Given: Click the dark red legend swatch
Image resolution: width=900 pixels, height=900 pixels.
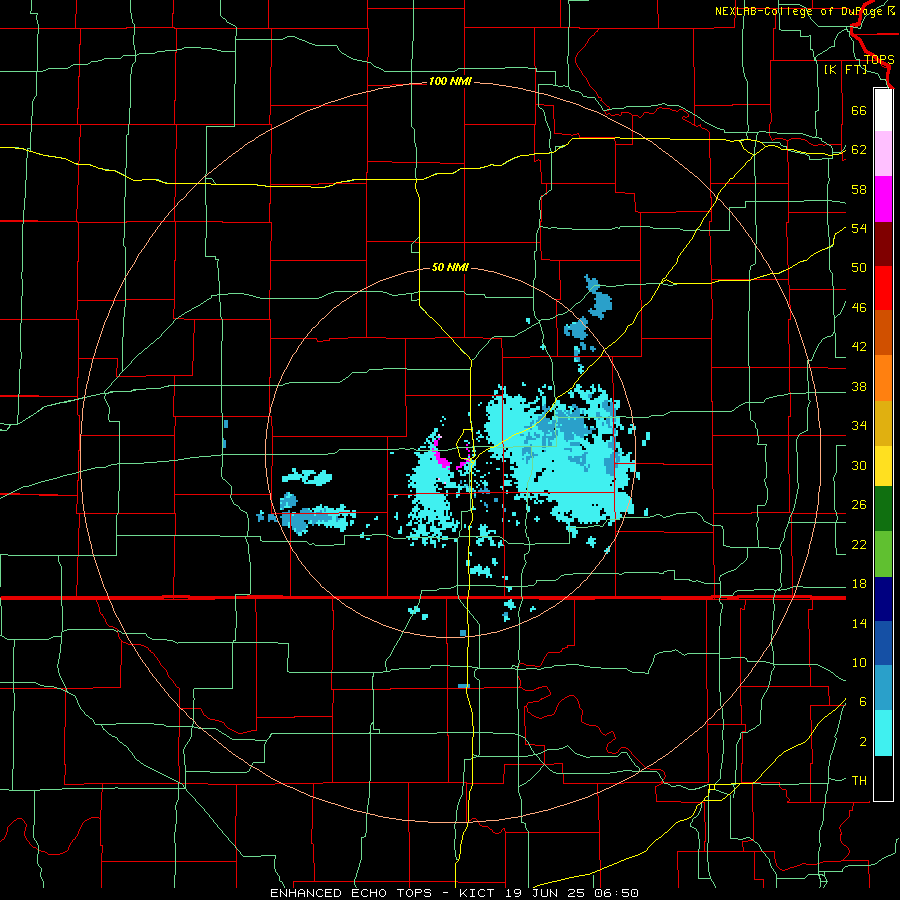Looking at the screenshot, I should pyautogui.click(x=883, y=243).
